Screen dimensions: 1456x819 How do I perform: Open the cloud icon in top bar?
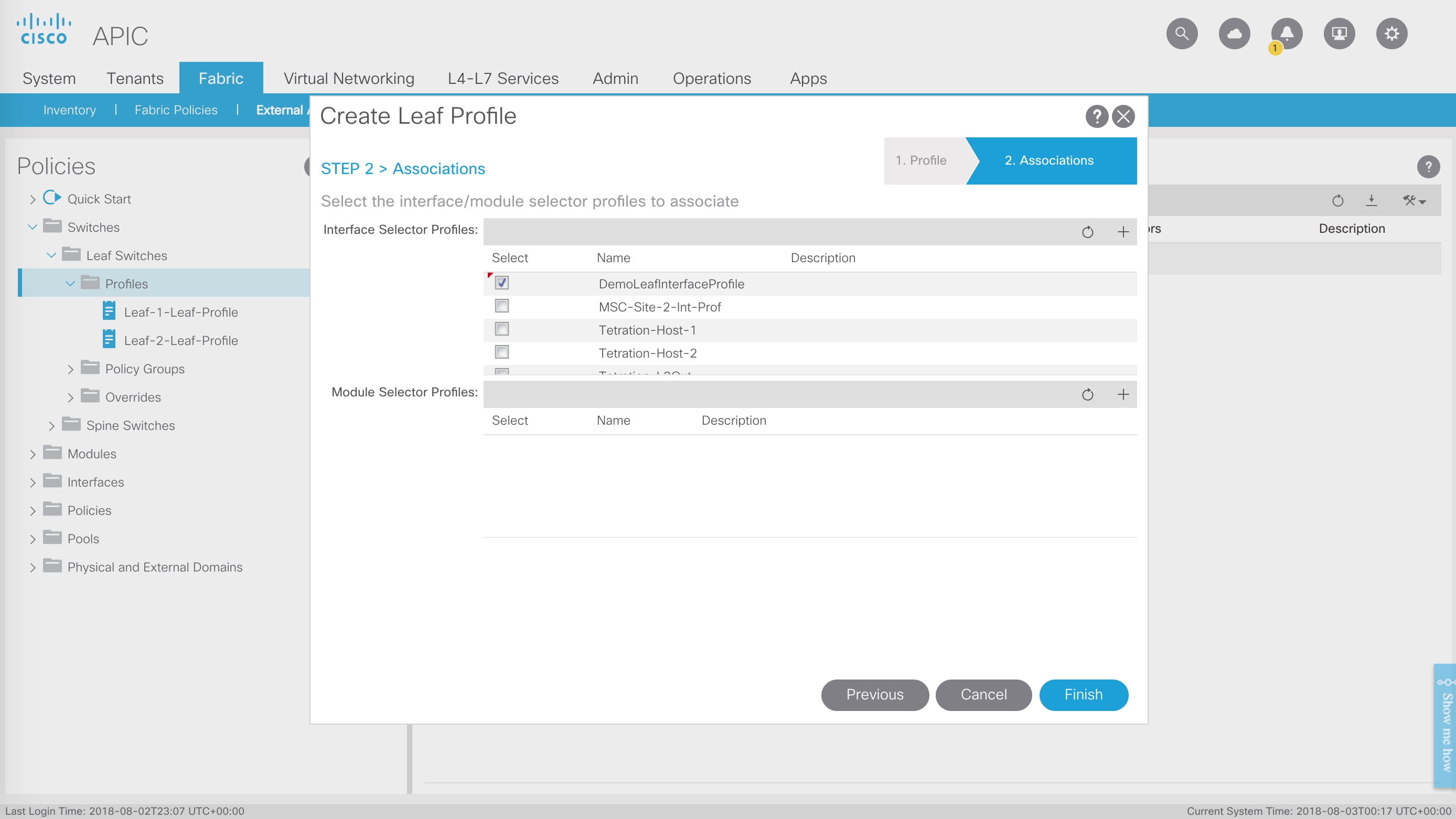1234,34
